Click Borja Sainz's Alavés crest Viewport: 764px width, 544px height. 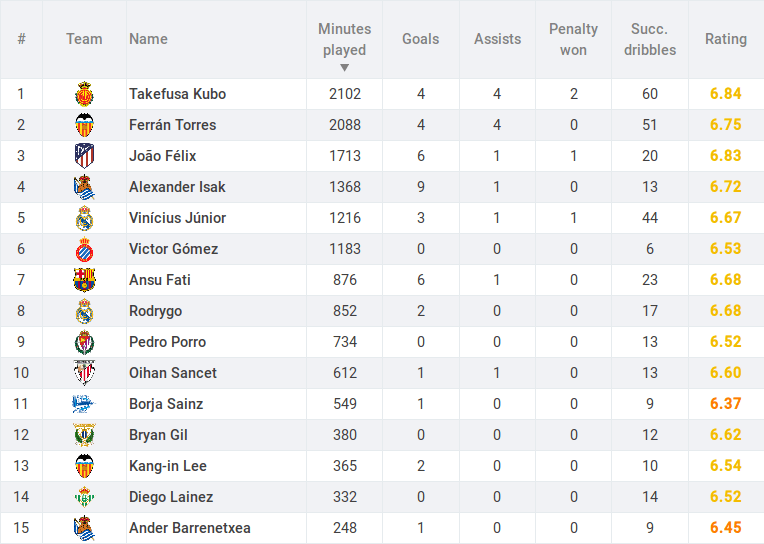(84, 404)
